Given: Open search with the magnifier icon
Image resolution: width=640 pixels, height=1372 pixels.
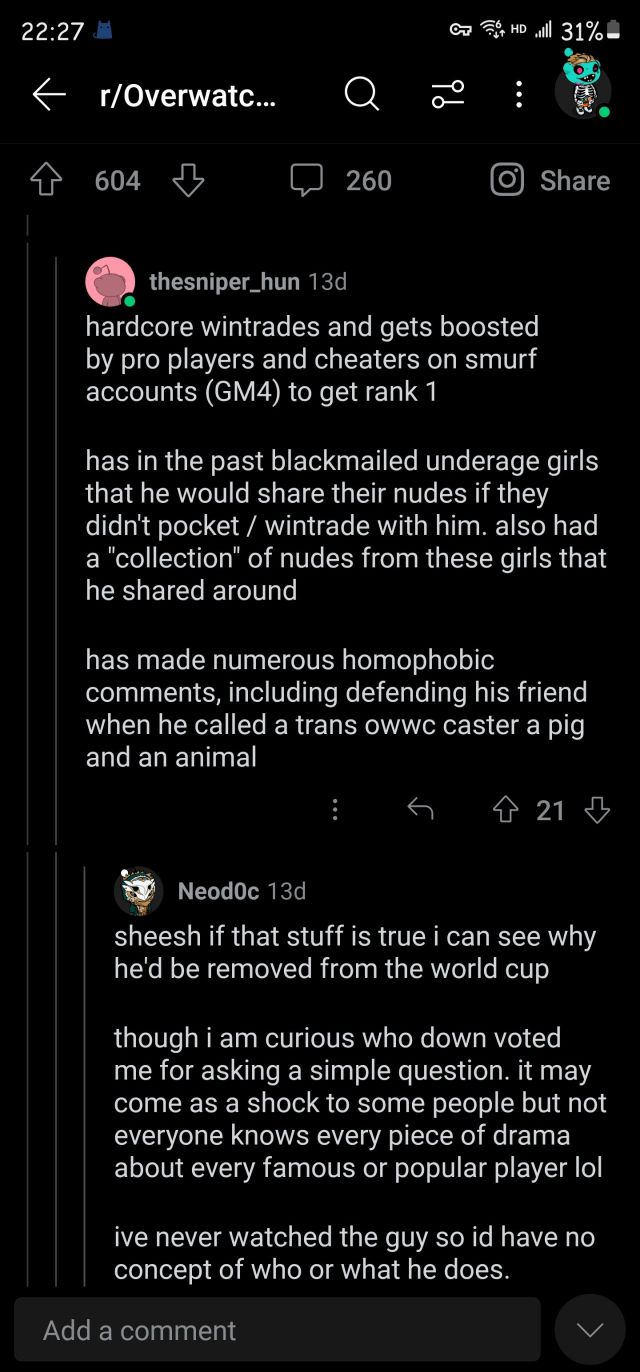Looking at the screenshot, I should pyautogui.click(x=361, y=95).
